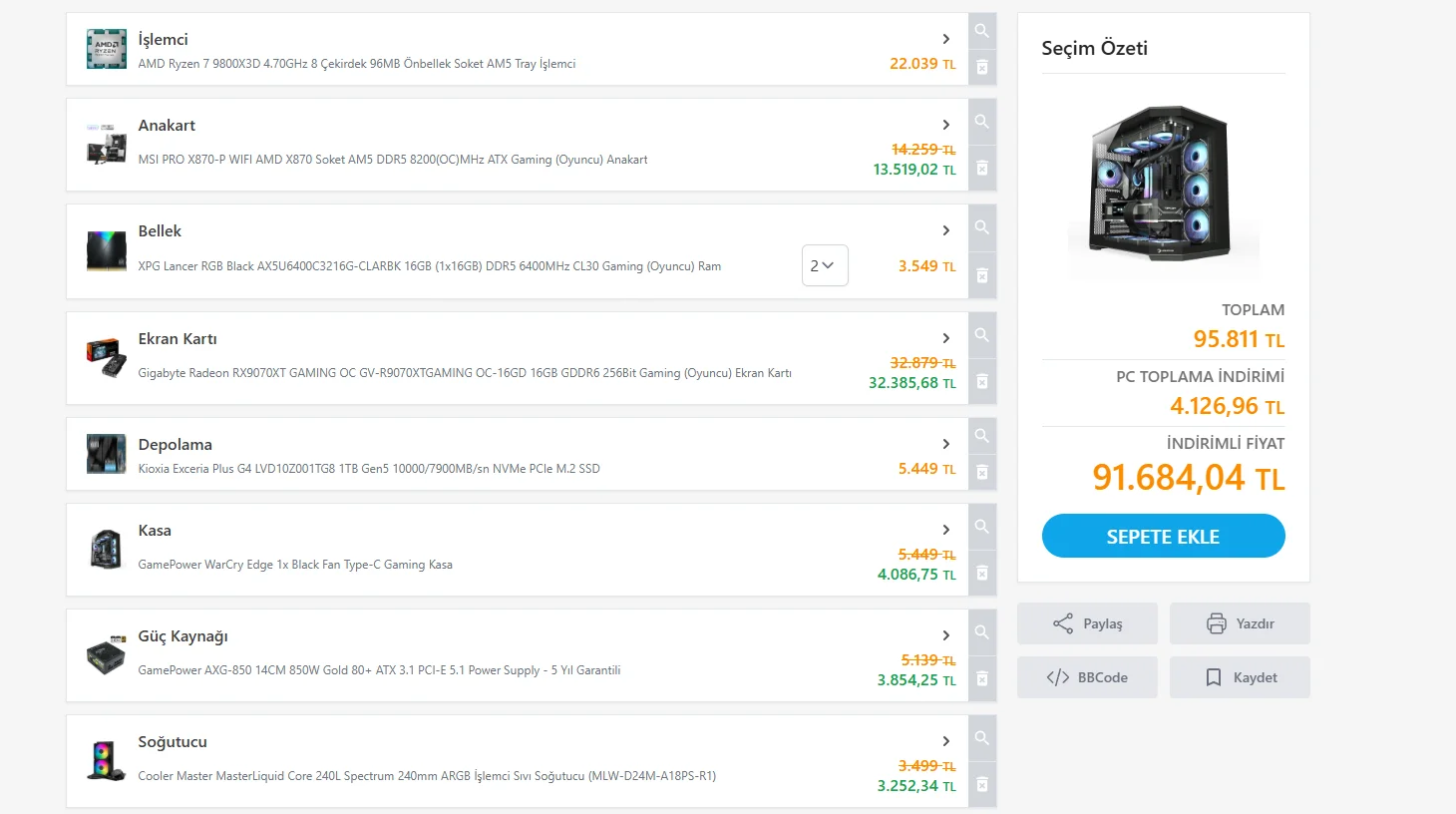
Task: Delete the Kasa selection
Action: click(x=982, y=574)
